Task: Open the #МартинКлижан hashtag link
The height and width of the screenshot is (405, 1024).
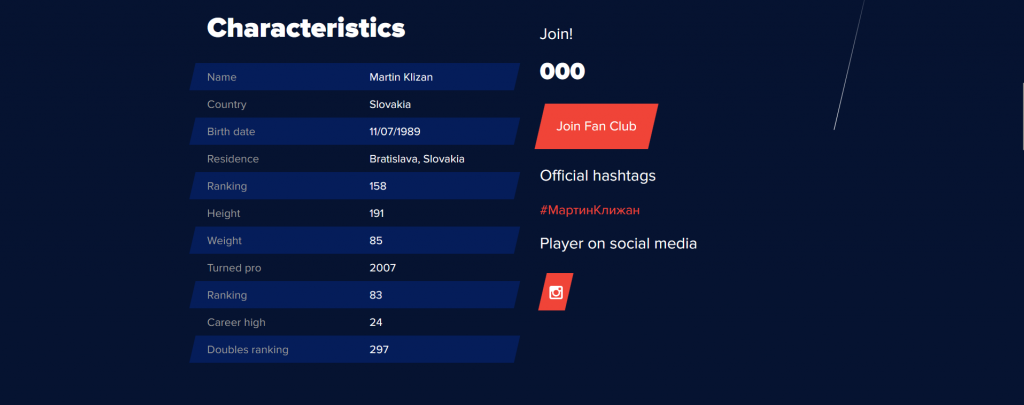Action: click(590, 210)
